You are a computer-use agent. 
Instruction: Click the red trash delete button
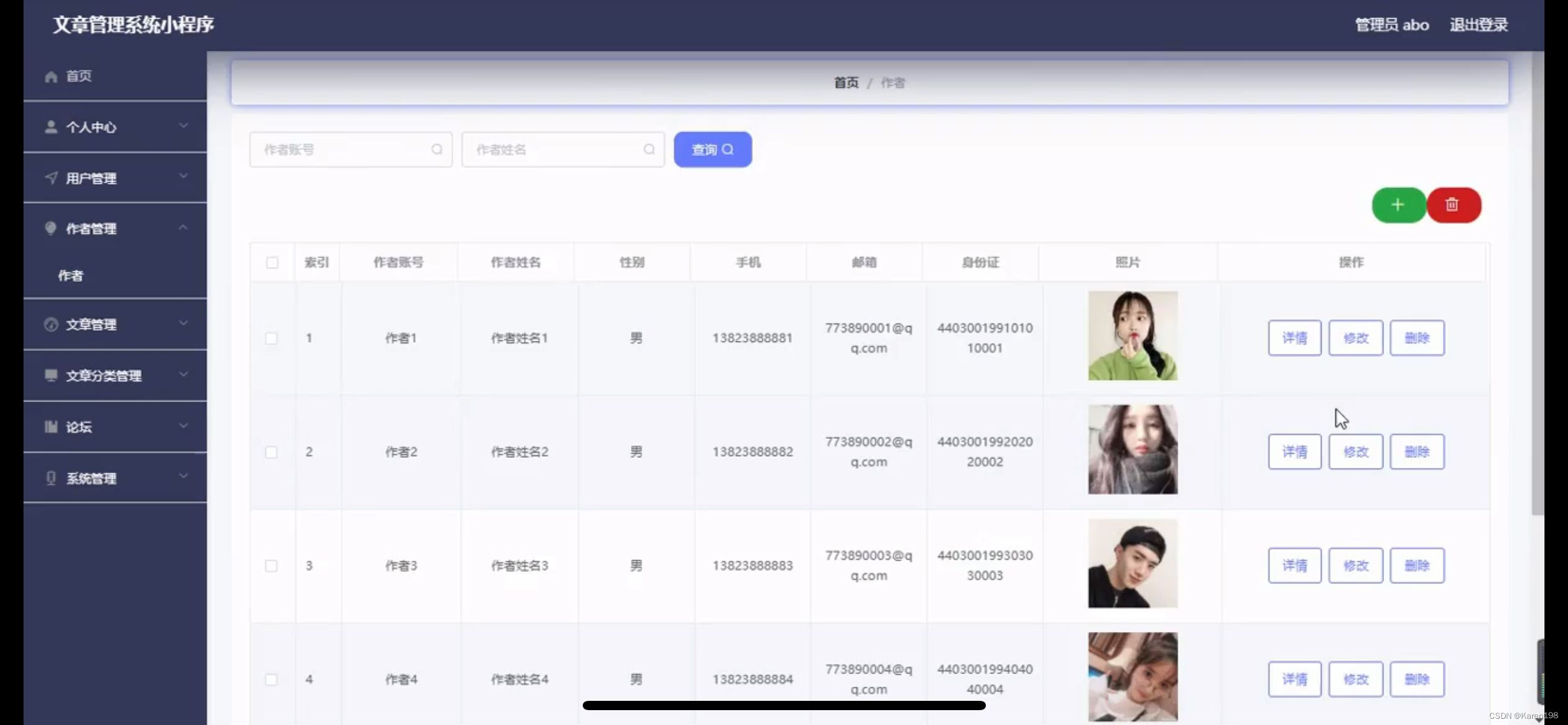point(1452,205)
